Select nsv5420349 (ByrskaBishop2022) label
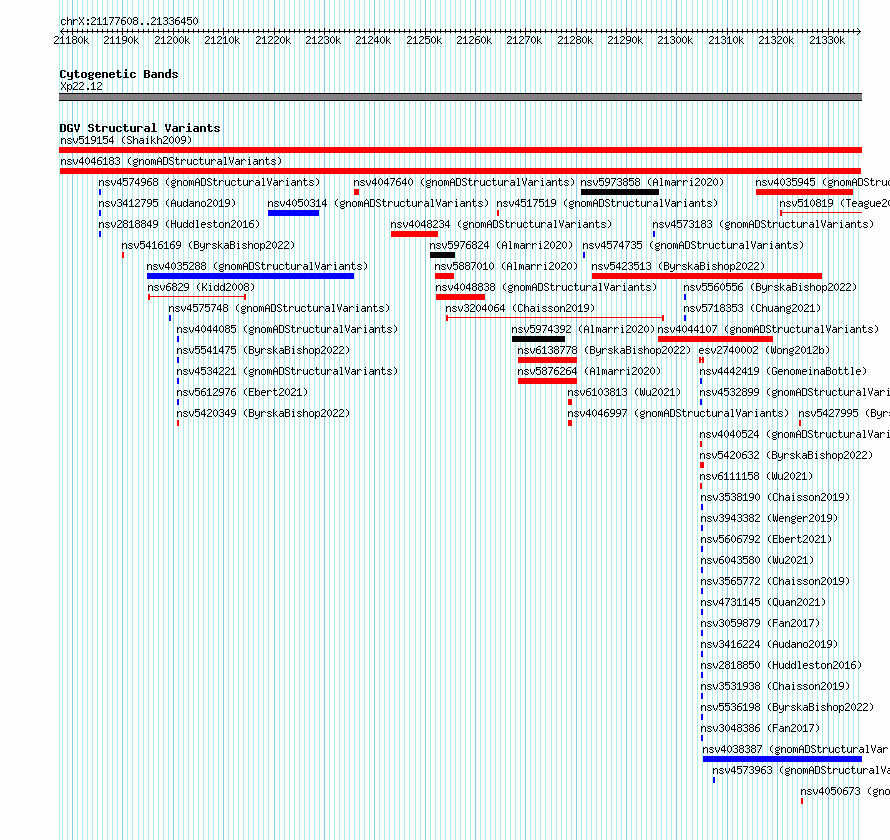Viewport: 890px width, 840px height. (263, 413)
